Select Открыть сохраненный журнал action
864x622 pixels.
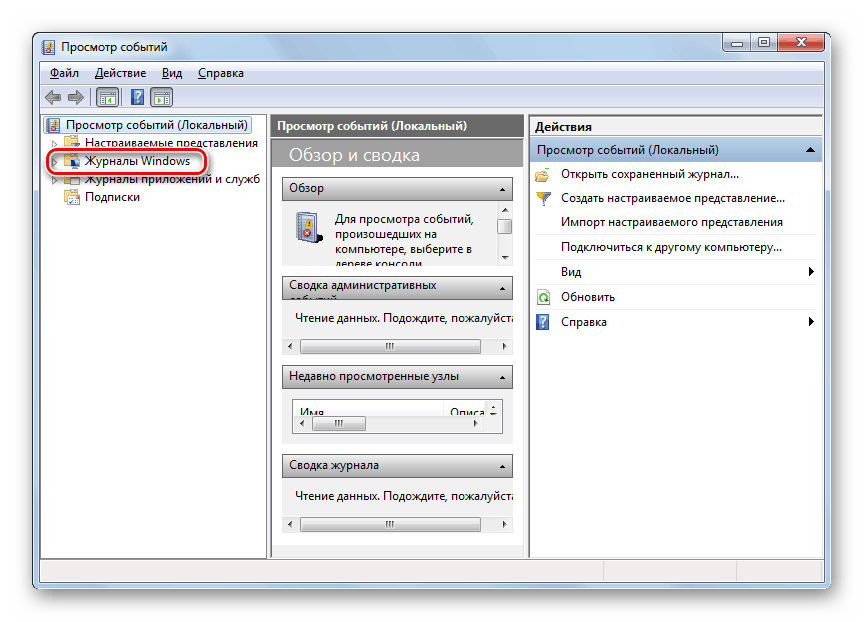650,174
